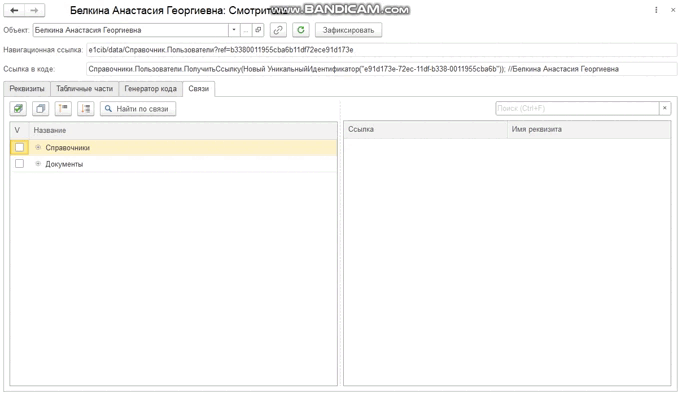The width and height of the screenshot is (682, 394).
Task: Click the Навигационная ссылка field
Action: 381,50
